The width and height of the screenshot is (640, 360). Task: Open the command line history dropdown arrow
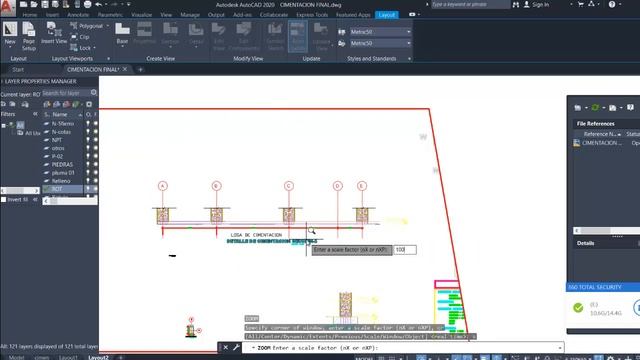pos(560,348)
